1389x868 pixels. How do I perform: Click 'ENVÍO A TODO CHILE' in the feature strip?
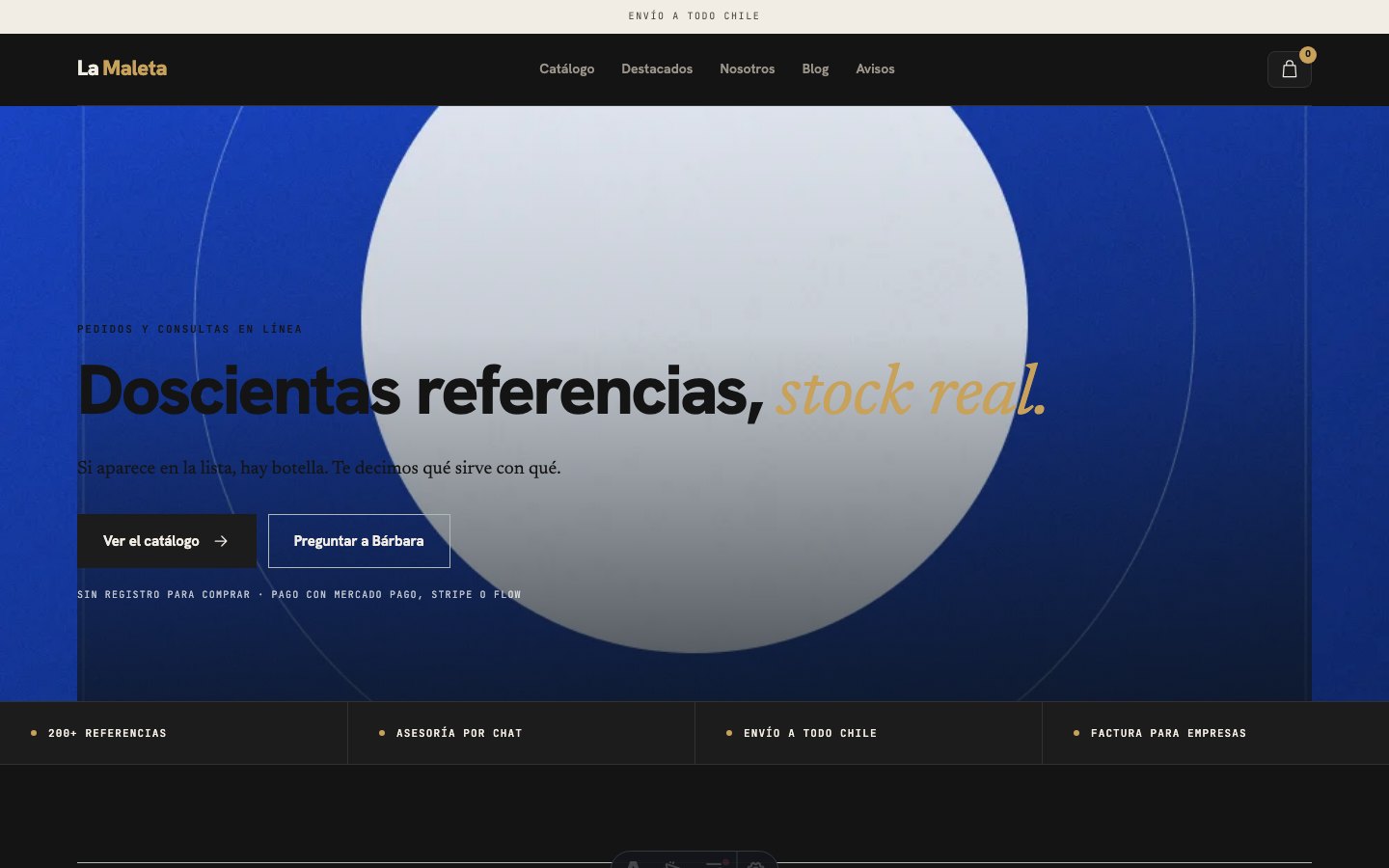coord(810,733)
